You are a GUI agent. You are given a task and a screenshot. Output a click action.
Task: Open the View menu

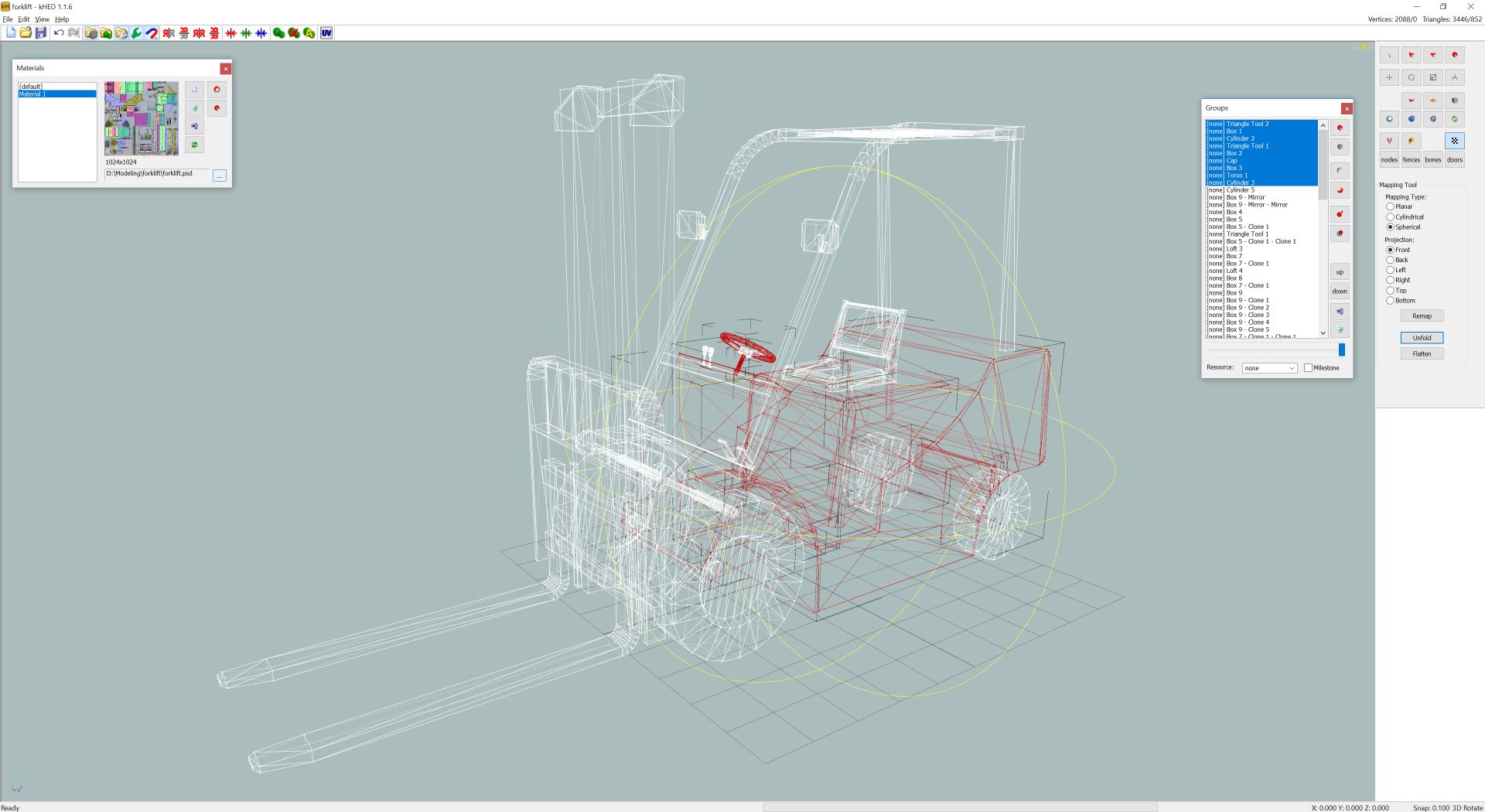(43, 19)
